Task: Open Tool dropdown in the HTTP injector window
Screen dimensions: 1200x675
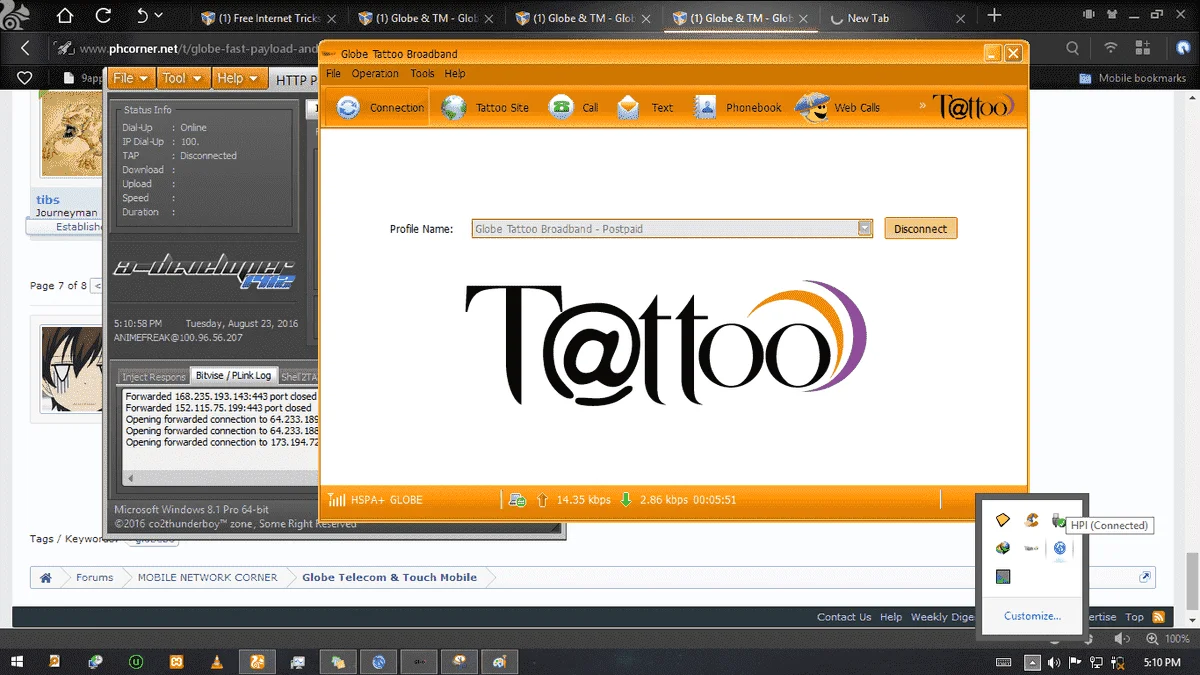Action: tap(182, 78)
